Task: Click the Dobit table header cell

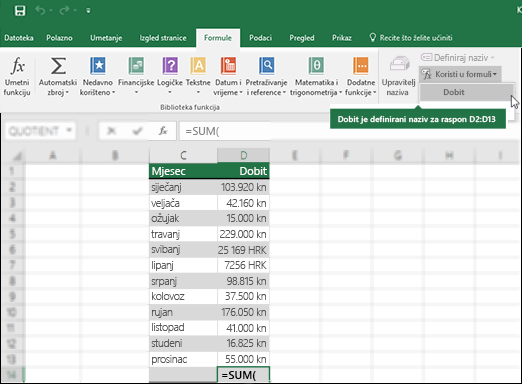Action: (243, 171)
